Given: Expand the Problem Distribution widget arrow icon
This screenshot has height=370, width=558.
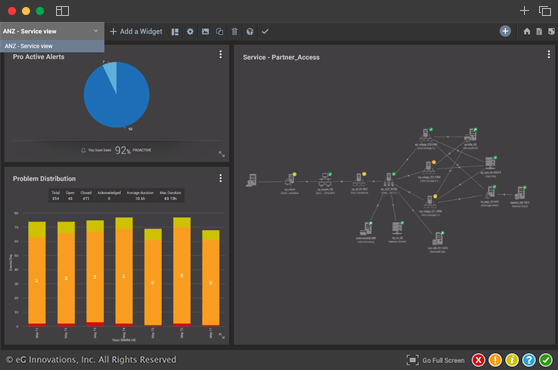Looking at the screenshot, I should (222, 336).
